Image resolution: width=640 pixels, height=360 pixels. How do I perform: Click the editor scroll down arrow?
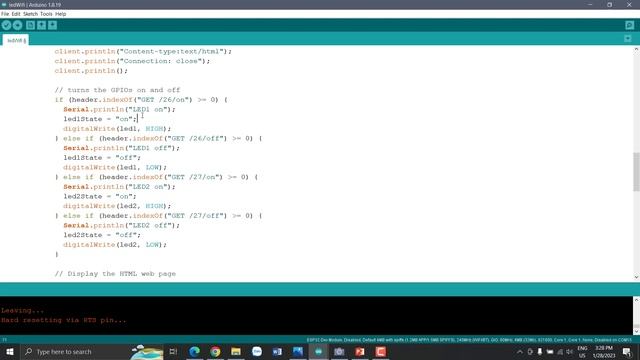pos(636,277)
